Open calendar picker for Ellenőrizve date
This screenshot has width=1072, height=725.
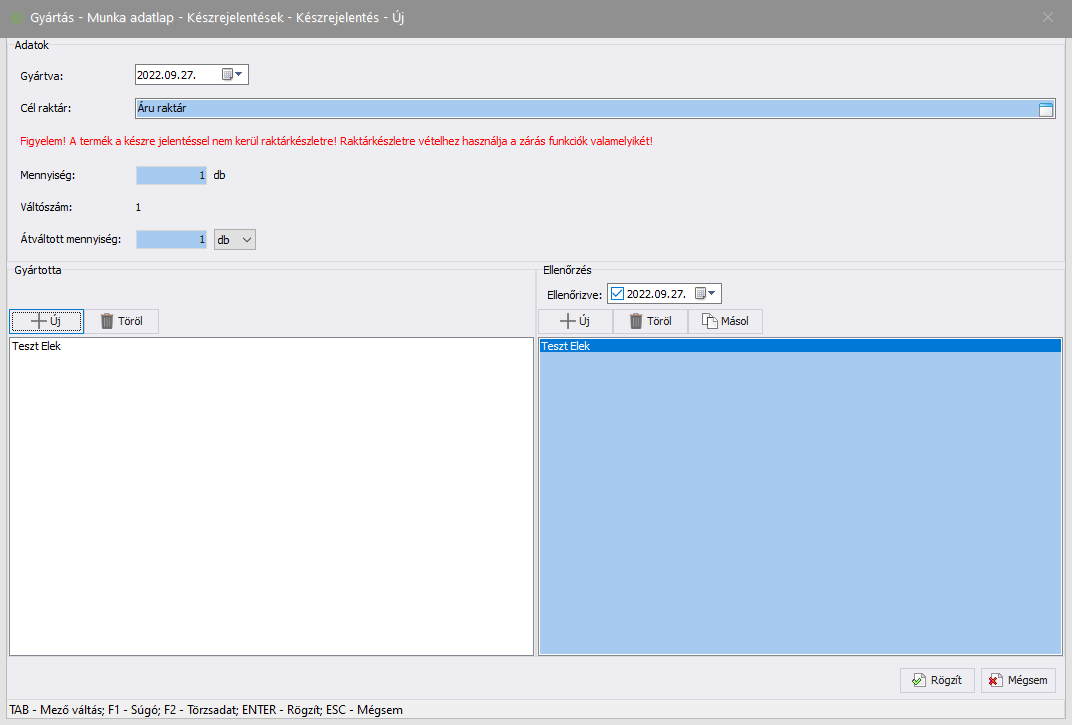707,294
